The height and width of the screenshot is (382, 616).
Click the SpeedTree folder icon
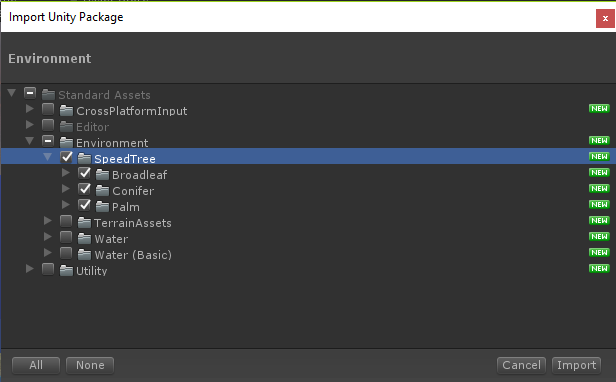(84, 158)
